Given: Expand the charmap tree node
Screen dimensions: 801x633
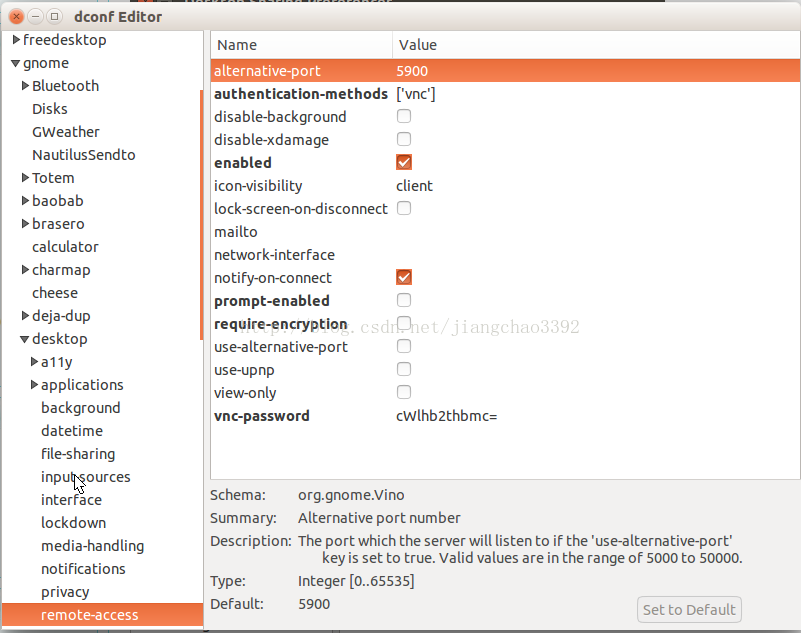Looking at the screenshot, I should click(25, 269).
